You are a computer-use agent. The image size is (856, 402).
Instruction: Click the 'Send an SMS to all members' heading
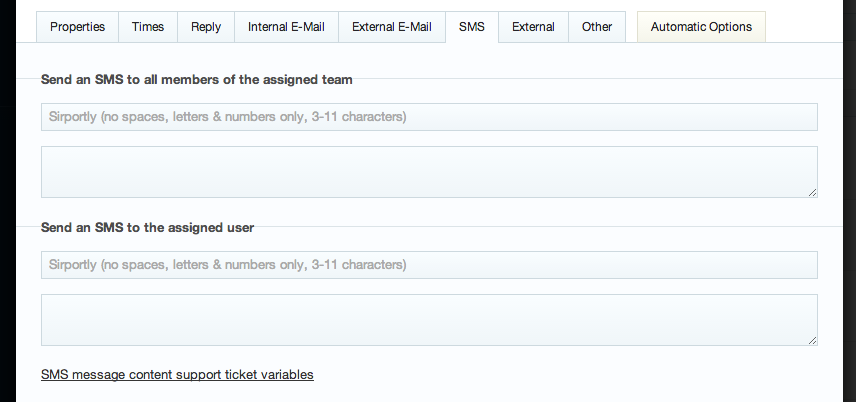[197, 79]
